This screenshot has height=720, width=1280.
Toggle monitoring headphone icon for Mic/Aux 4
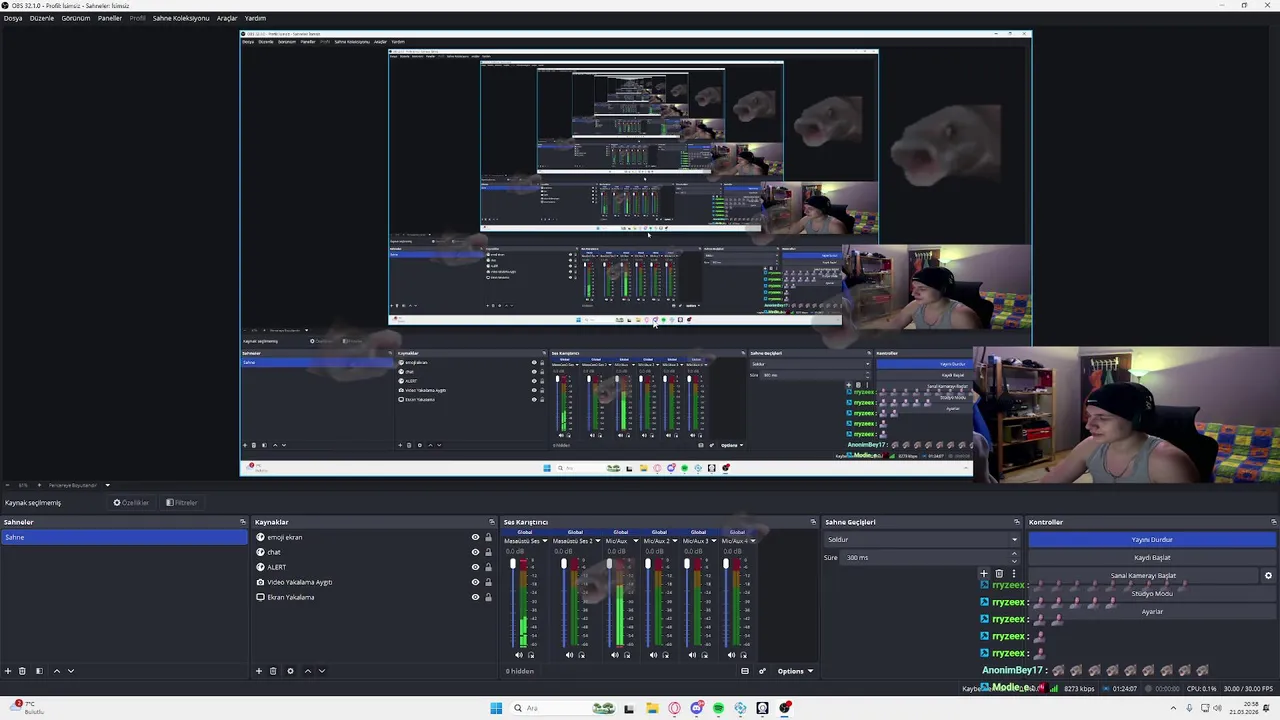point(743,655)
